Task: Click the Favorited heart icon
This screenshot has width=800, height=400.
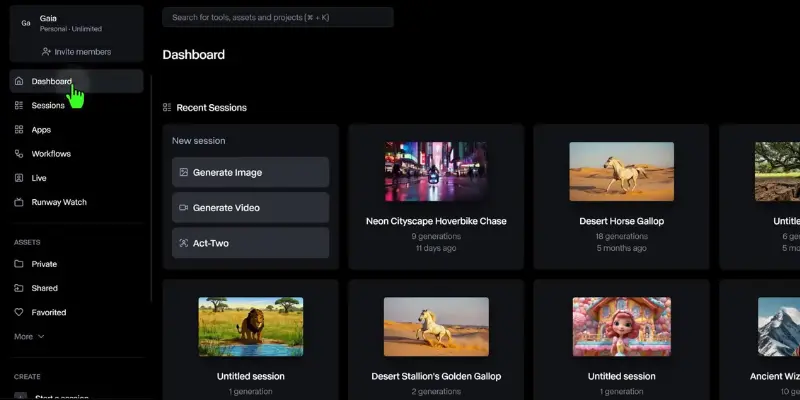Action: pos(19,312)
